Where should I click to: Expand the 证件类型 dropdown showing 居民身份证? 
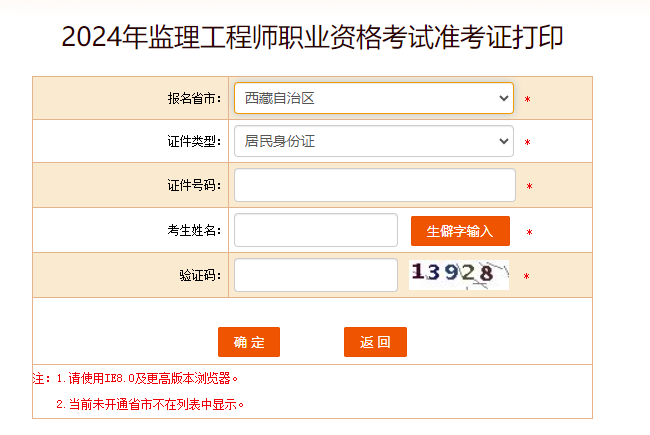pos(373,142)
